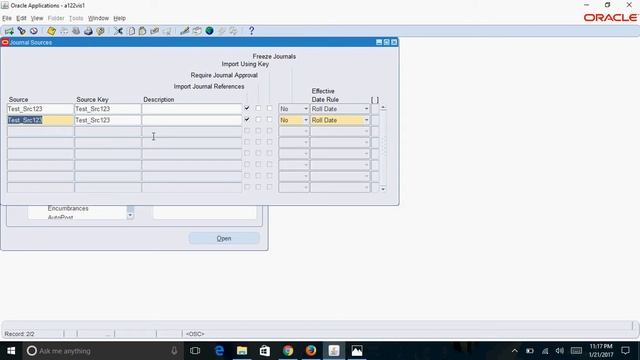
Task: Click the Next Step toolbar icon
Action: tap(64, 31)
